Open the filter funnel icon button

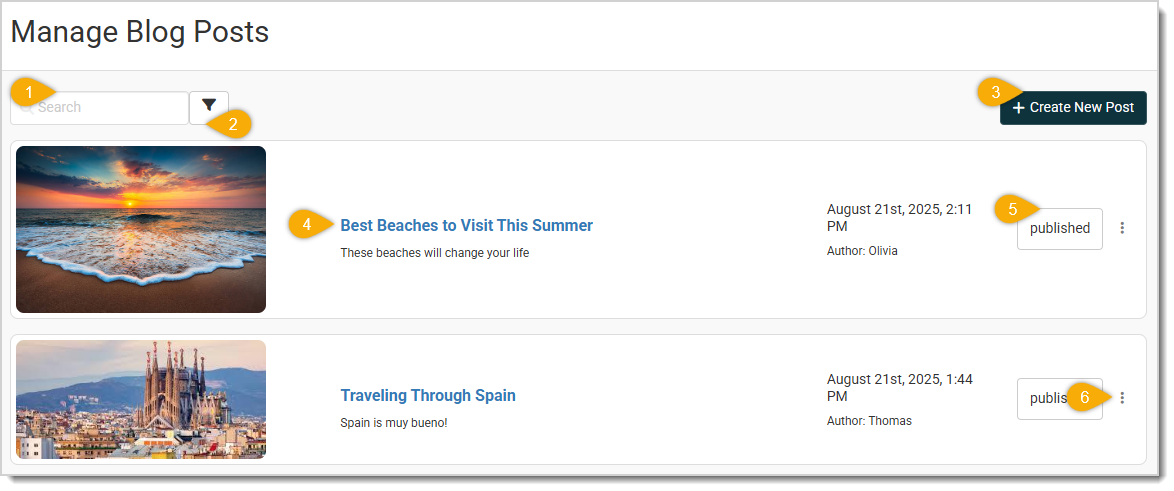click(209, 105)
